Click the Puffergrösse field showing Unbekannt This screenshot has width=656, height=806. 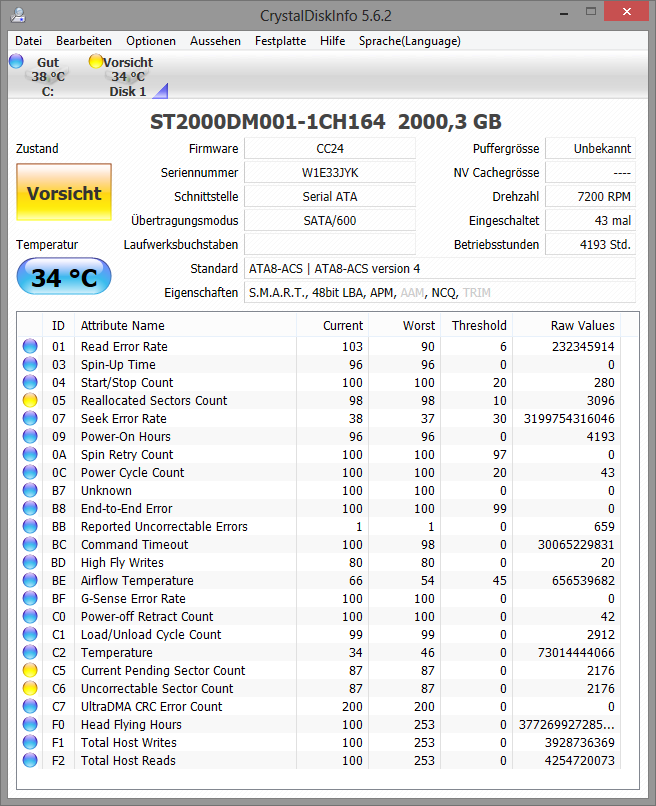[590, 149]
